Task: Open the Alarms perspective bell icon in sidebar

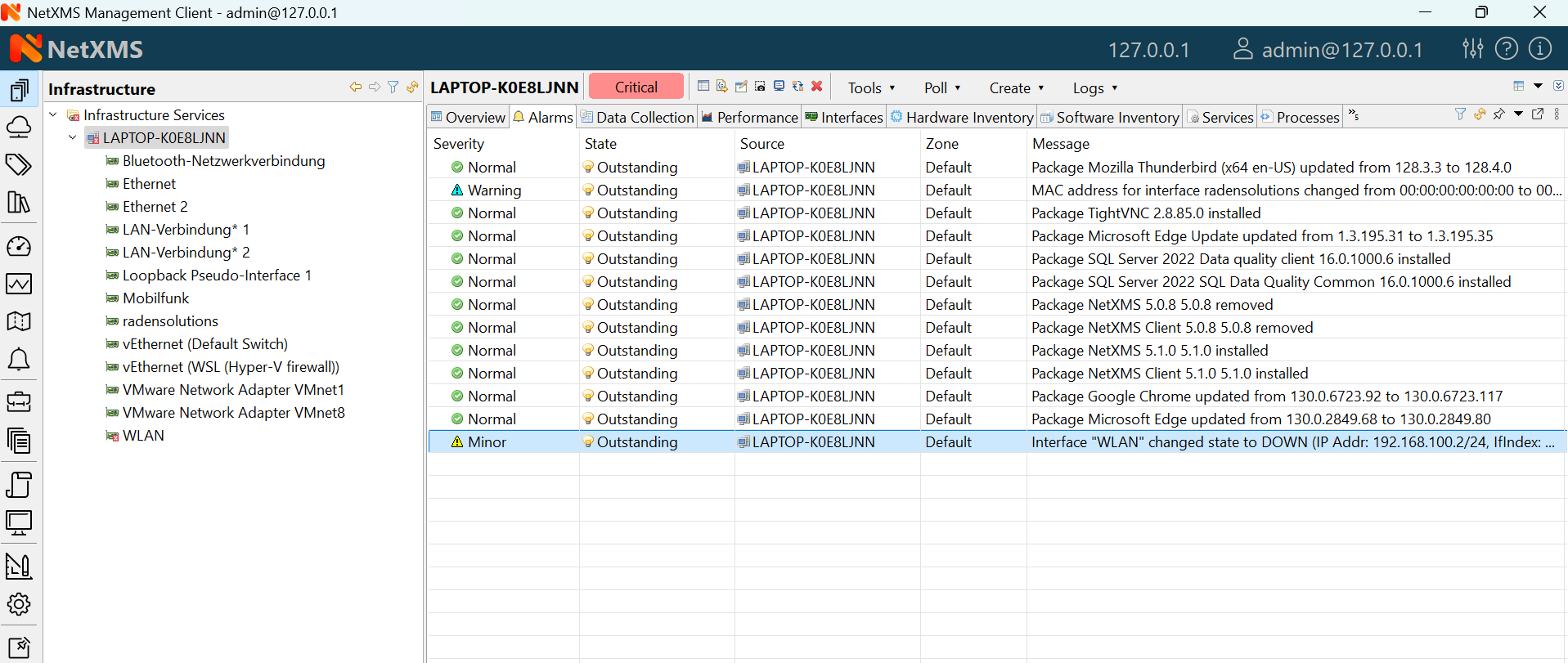Action: [x=19, y=360]
